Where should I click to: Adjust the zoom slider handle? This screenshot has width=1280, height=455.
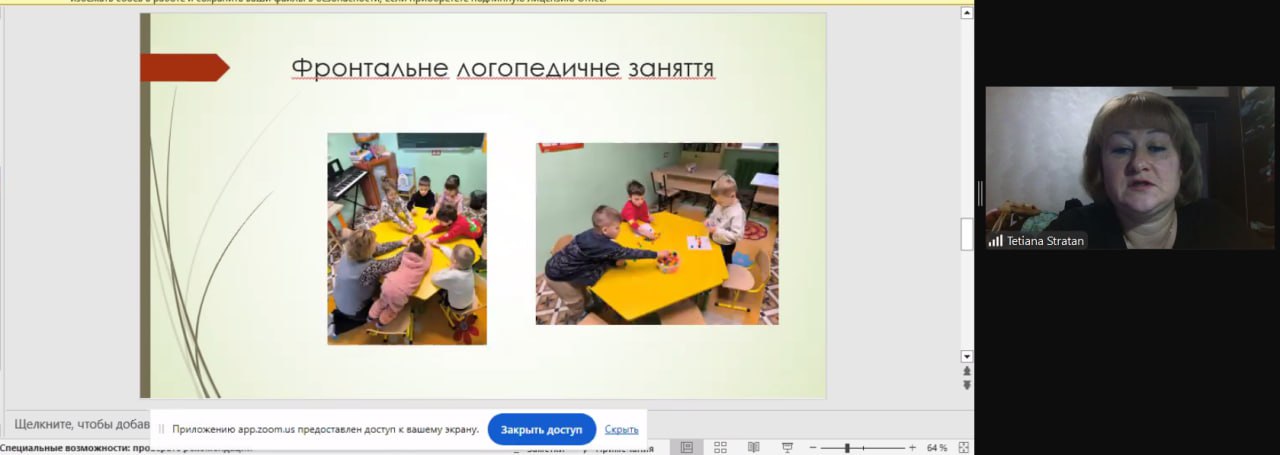pos(847,447)
